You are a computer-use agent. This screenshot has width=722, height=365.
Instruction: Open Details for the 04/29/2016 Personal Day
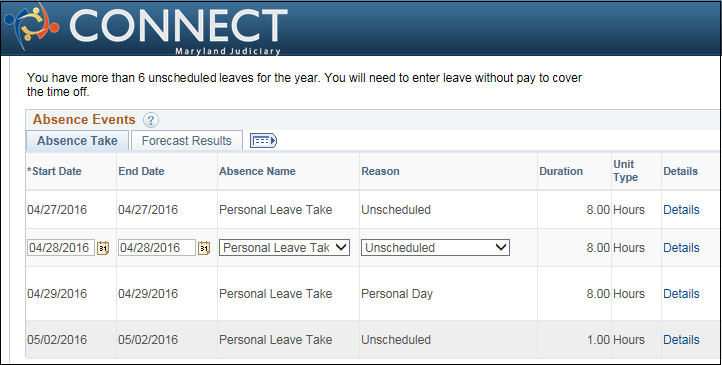click(681, 294)
